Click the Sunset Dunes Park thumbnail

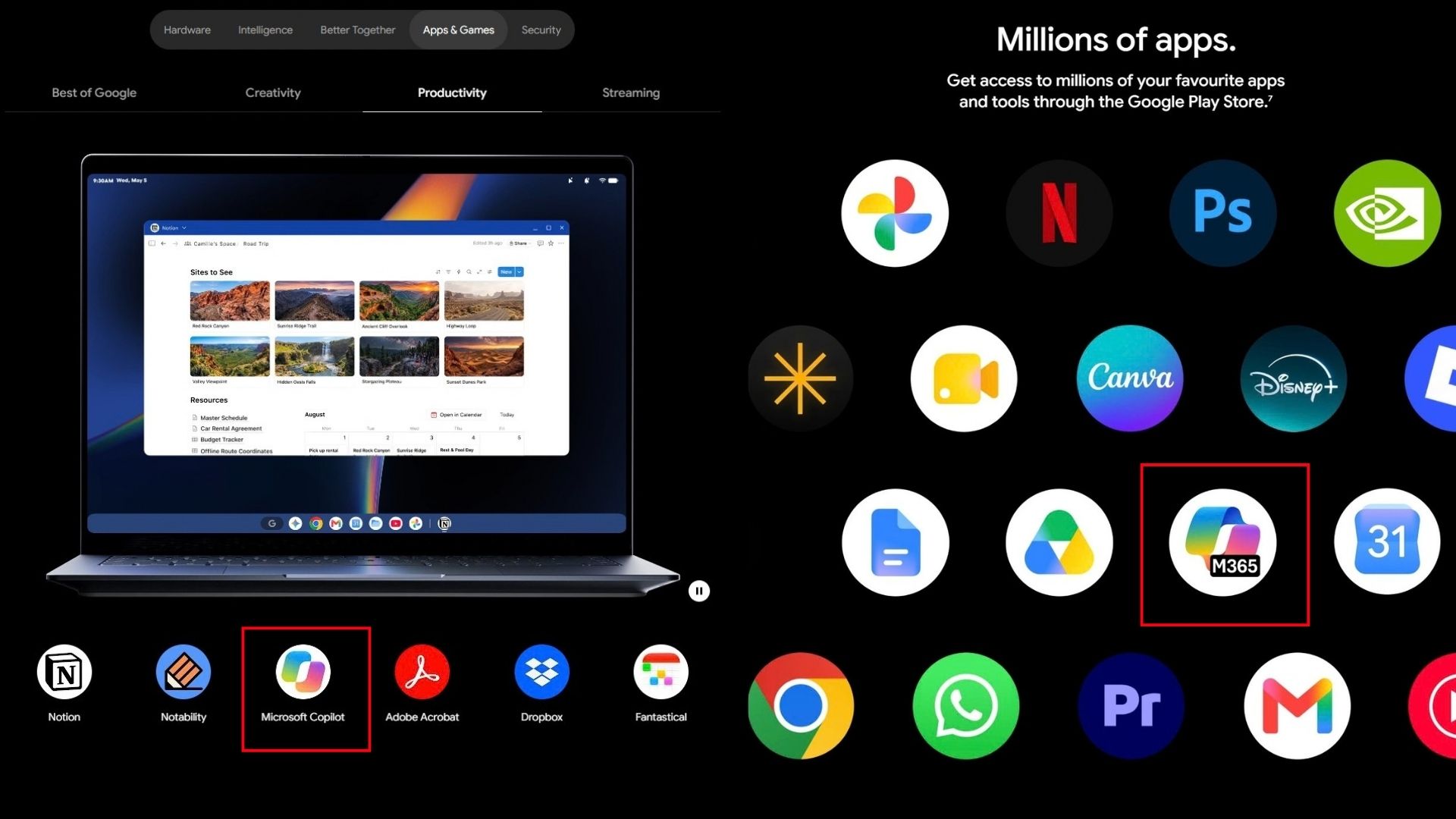(484, 356)
